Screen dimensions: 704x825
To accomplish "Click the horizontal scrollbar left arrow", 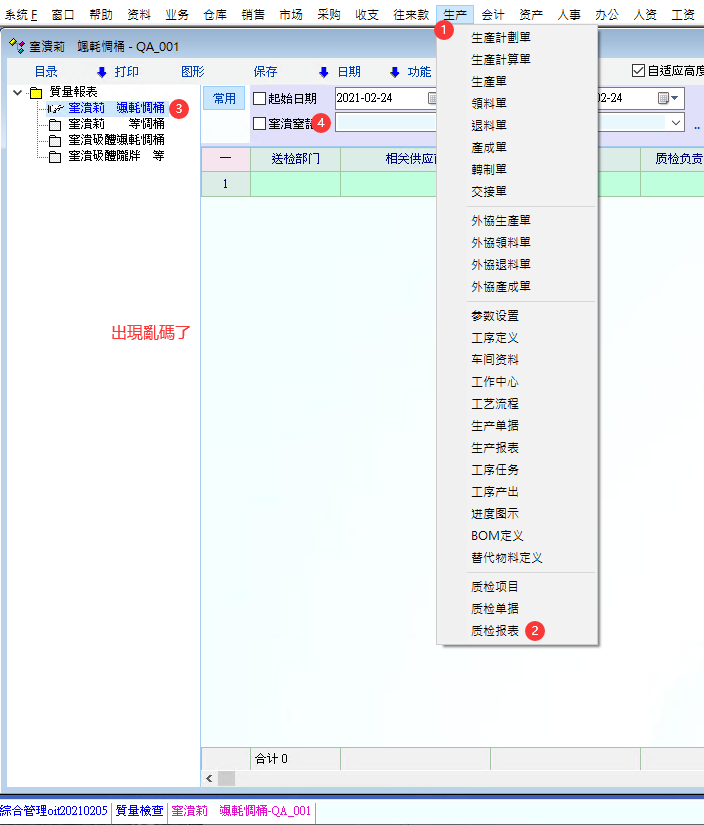I will pos(209,778).
